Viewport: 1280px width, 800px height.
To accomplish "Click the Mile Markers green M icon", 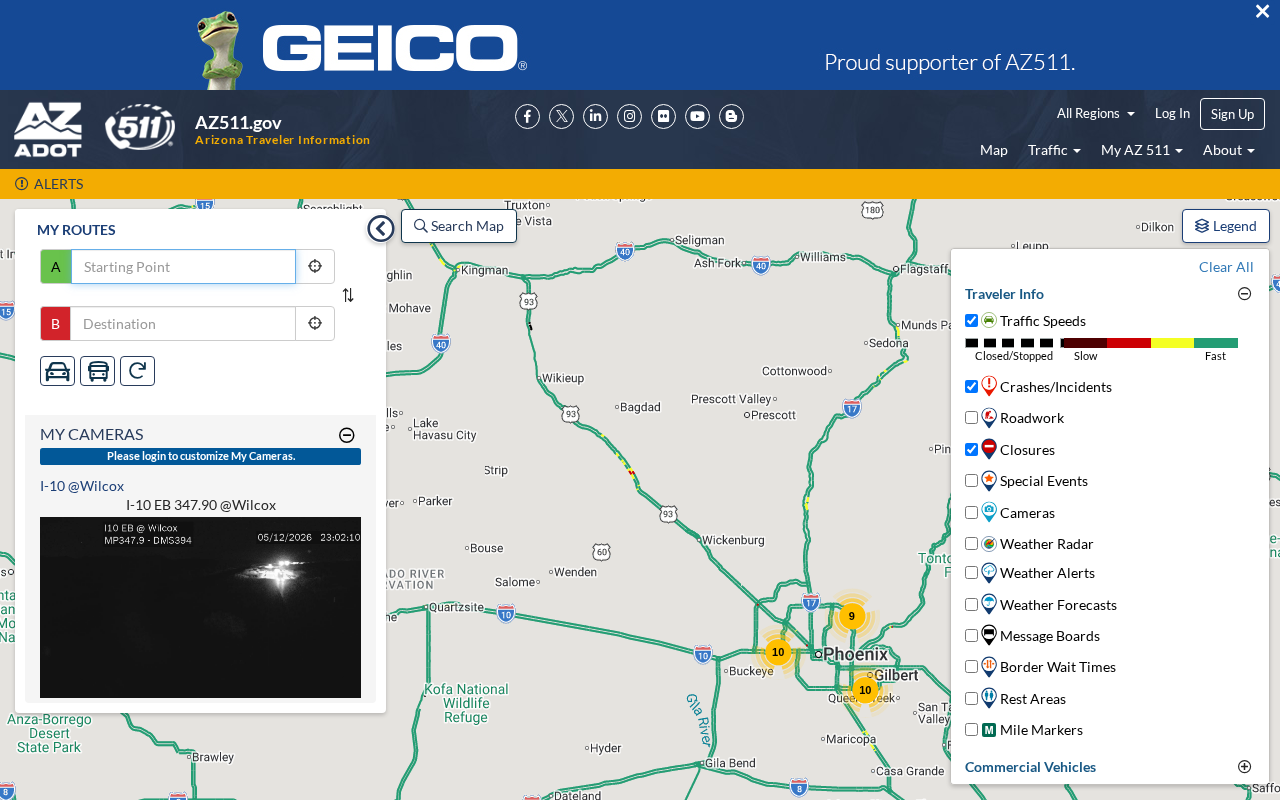I will (x=989, y=730).
